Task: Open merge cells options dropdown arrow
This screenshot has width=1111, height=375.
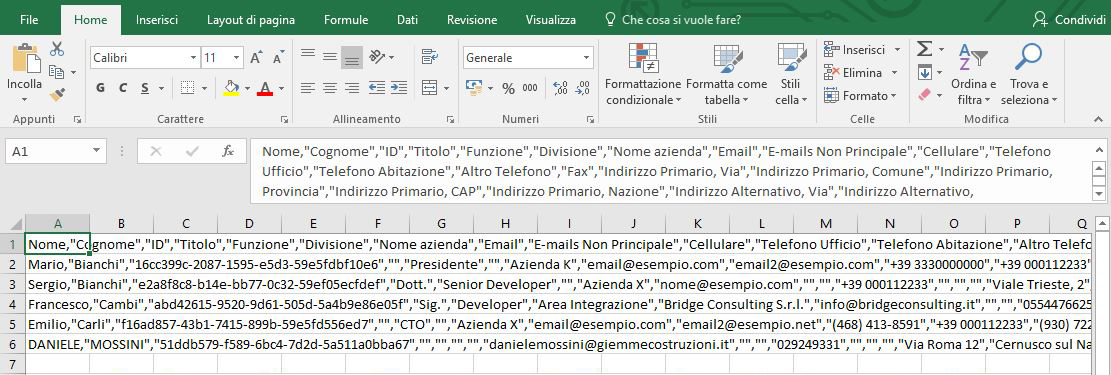Action: coord(447,89)
